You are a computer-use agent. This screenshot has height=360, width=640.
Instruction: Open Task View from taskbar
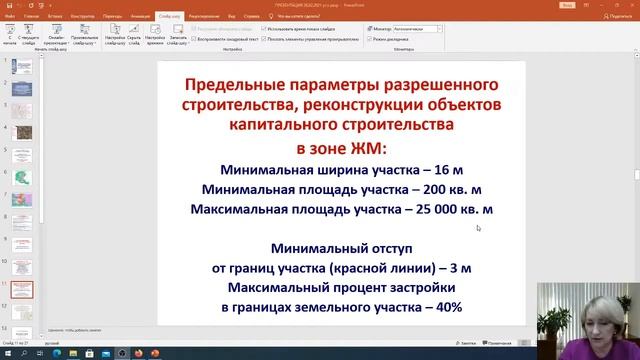point(40,353)
